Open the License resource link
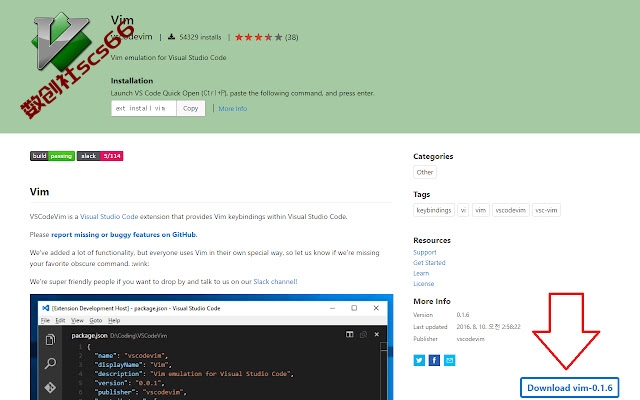 [423, 284]
